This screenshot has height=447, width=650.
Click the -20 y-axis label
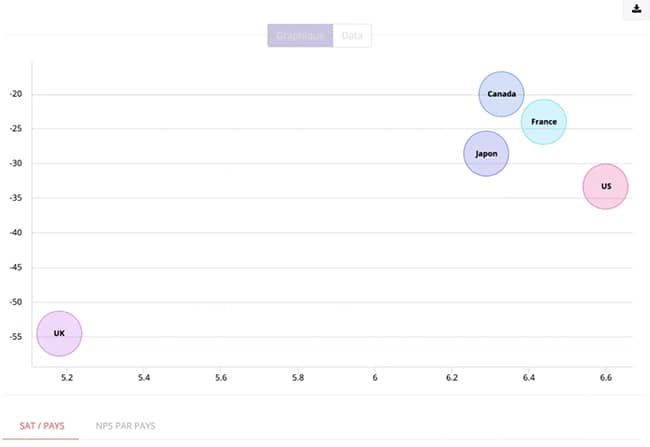coord(16,94)
